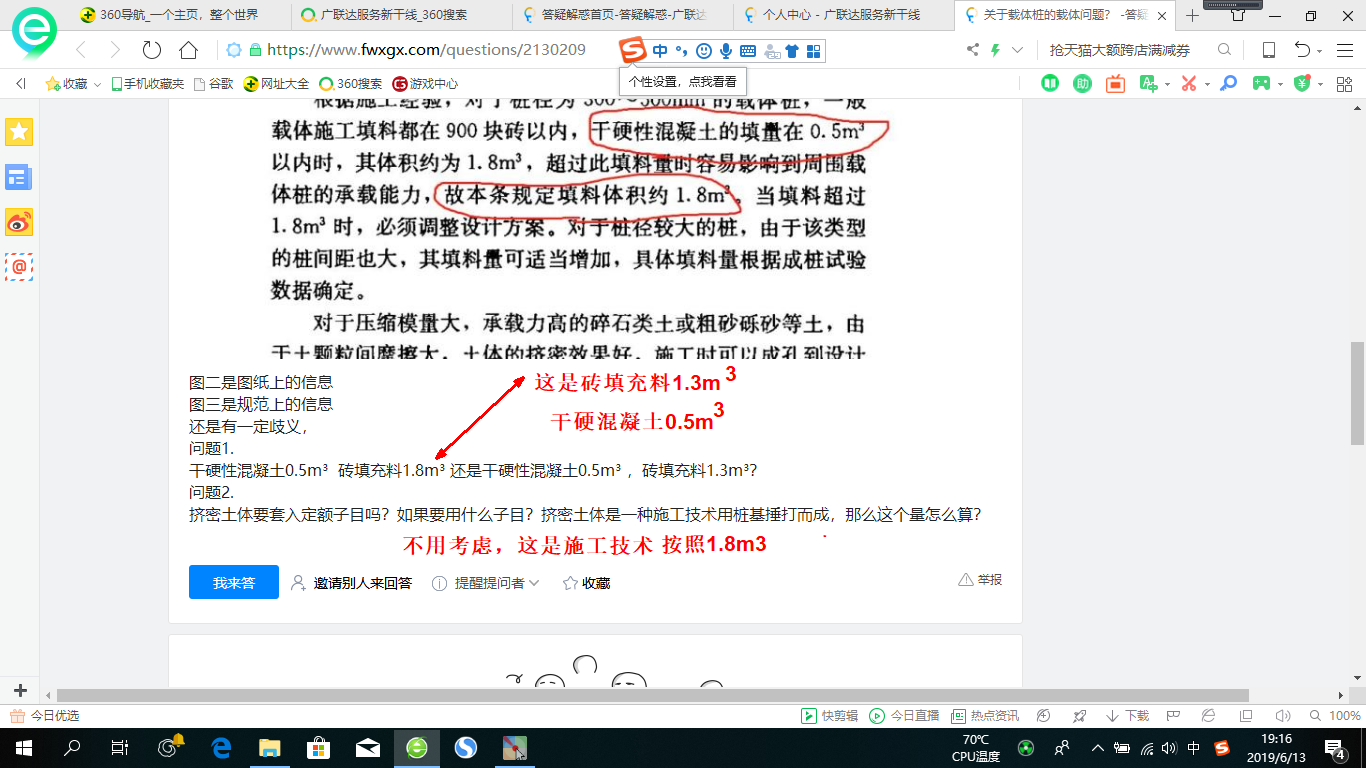The height and width of the screenshot is (768, 1366).
Task: Click the search box 抢天猫大额跨店满减券
Action: coord(1120,50)
